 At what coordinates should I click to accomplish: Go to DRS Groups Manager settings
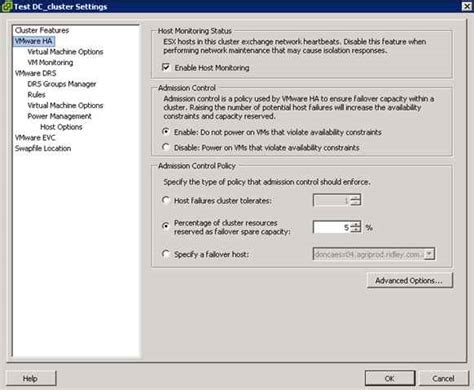[x=62, y=84]
